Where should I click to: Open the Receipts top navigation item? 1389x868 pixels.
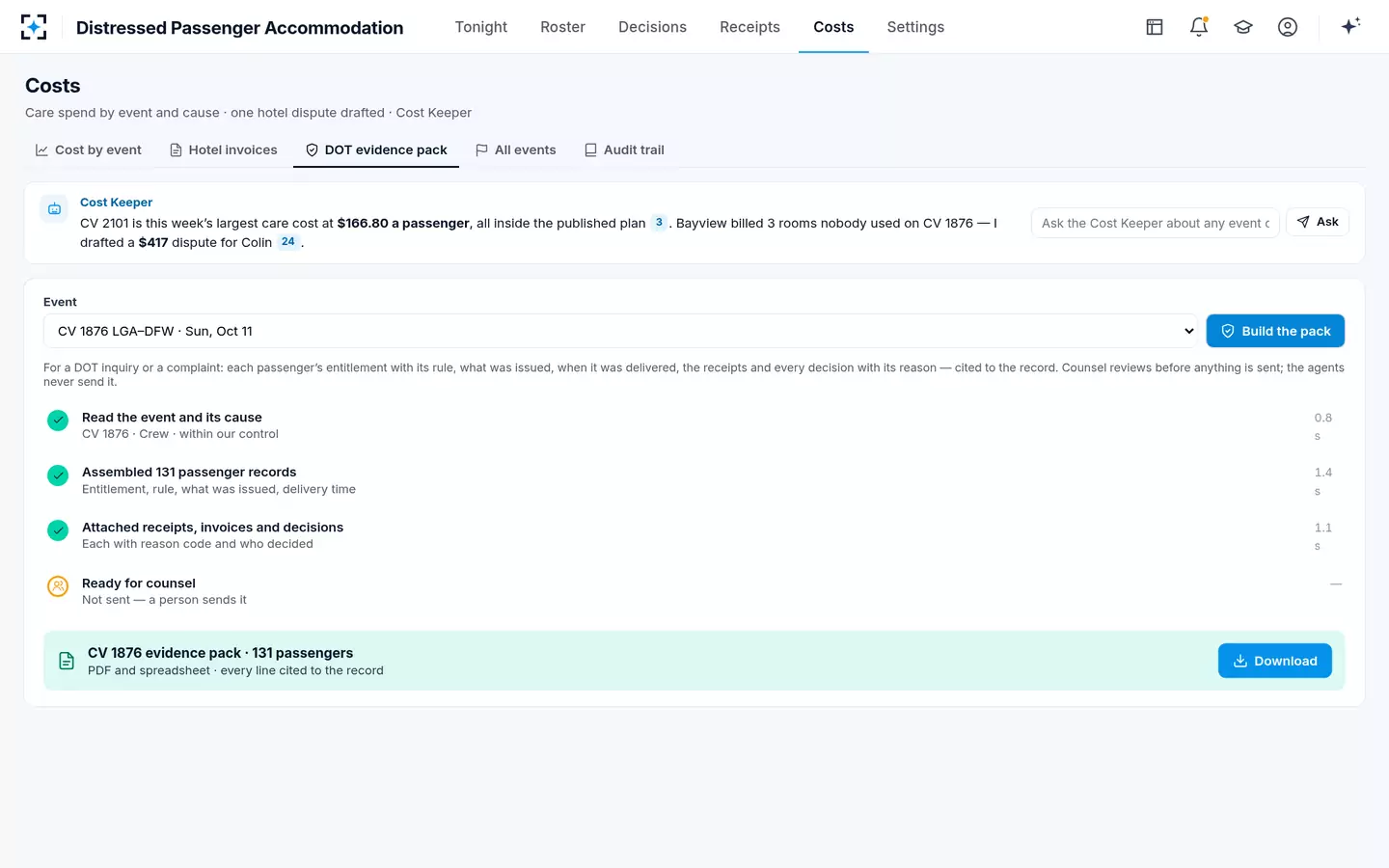pos(749,27)
